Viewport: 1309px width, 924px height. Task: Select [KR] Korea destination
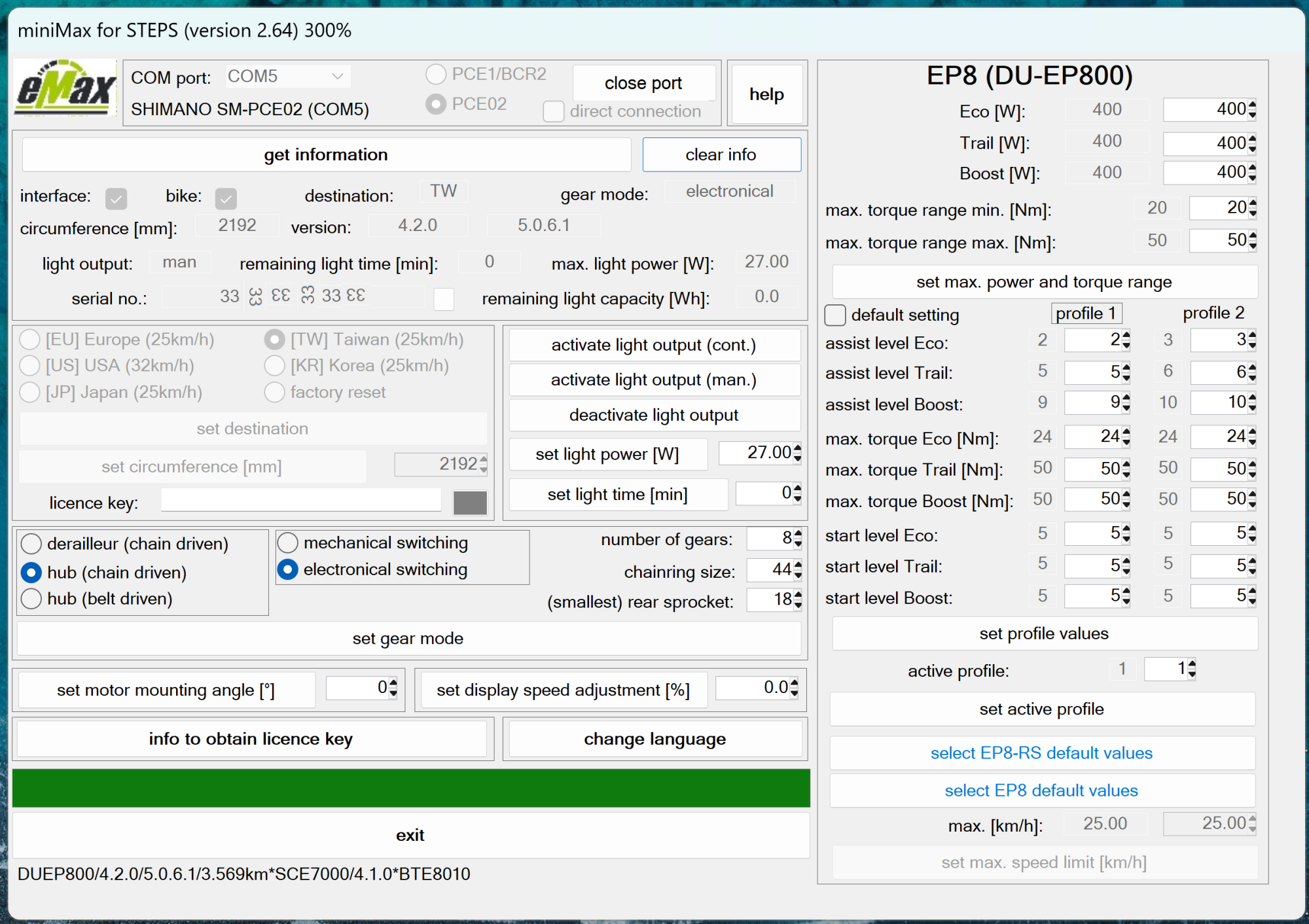tap(275, 365)
